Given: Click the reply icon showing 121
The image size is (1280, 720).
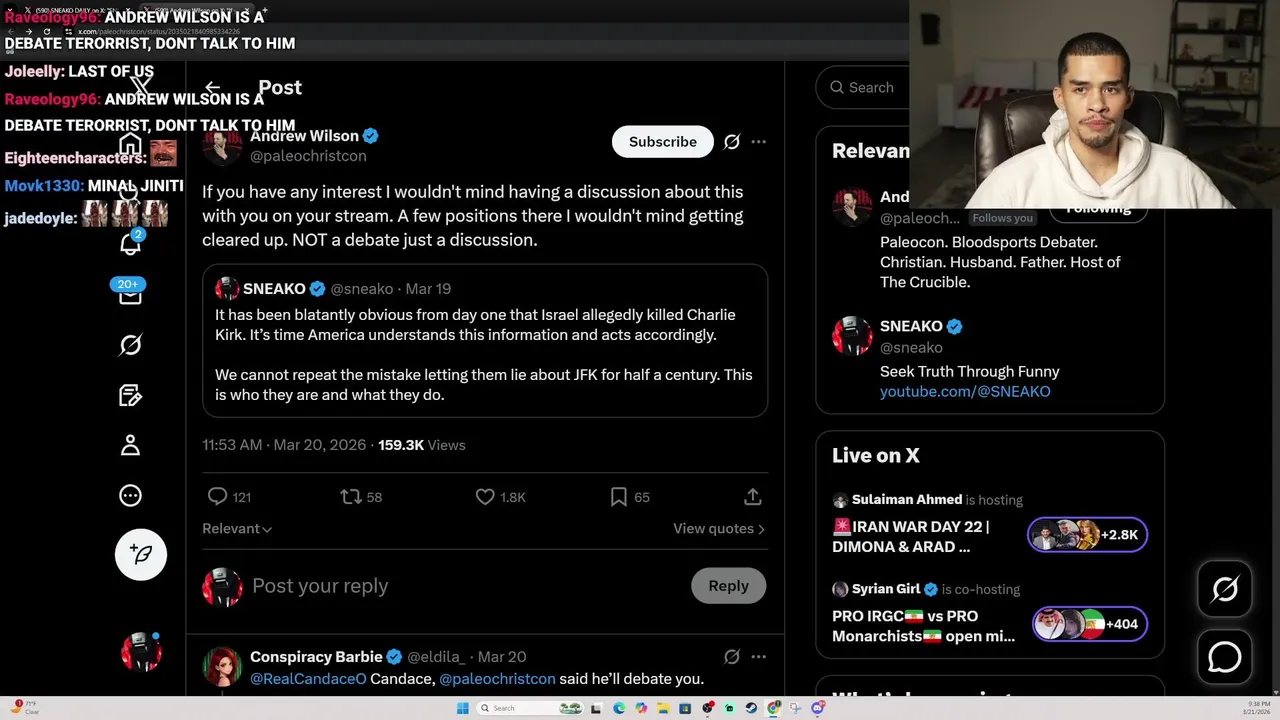Looking at the screenshot, I should tap(229, 497).
